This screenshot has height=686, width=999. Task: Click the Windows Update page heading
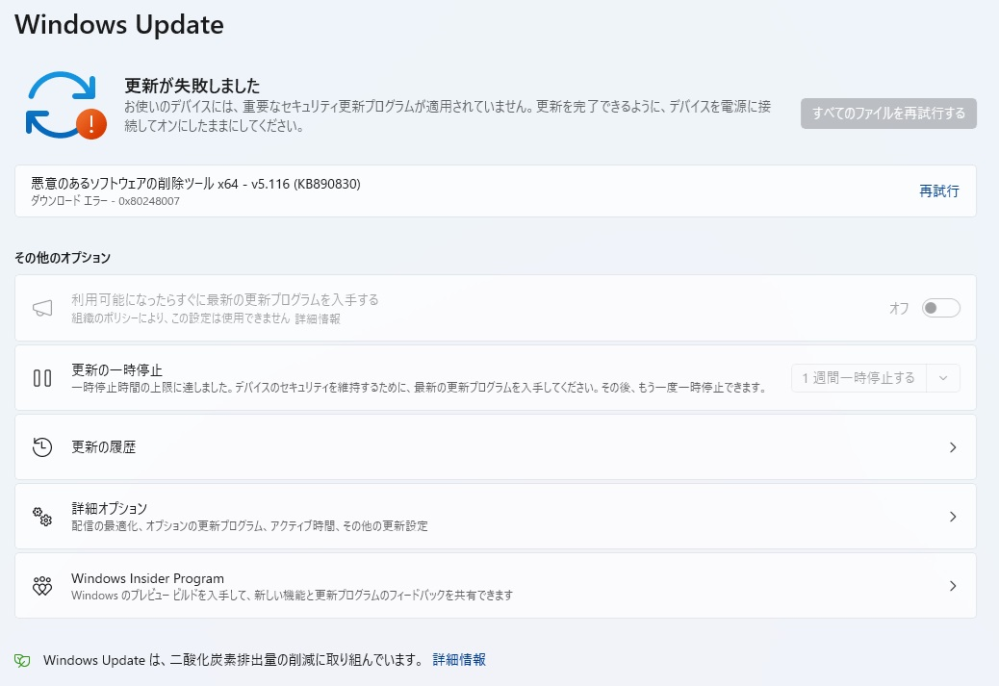[x=119, y=25]
